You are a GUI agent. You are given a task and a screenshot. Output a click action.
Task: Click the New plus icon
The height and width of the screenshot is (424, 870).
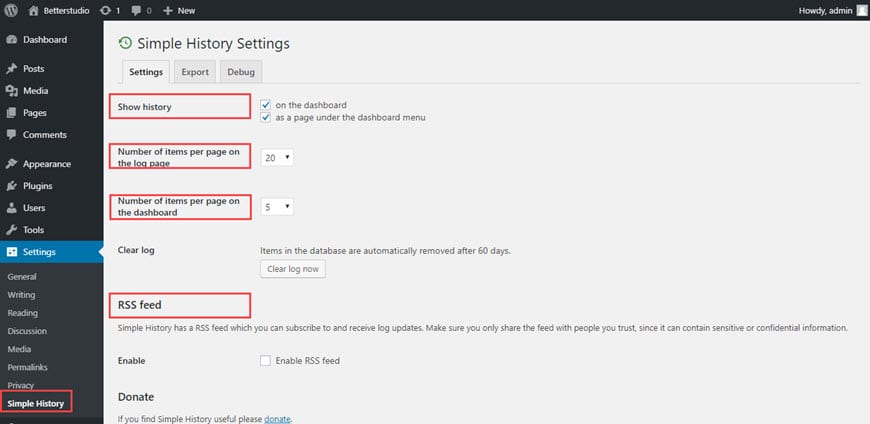[168, 11]
